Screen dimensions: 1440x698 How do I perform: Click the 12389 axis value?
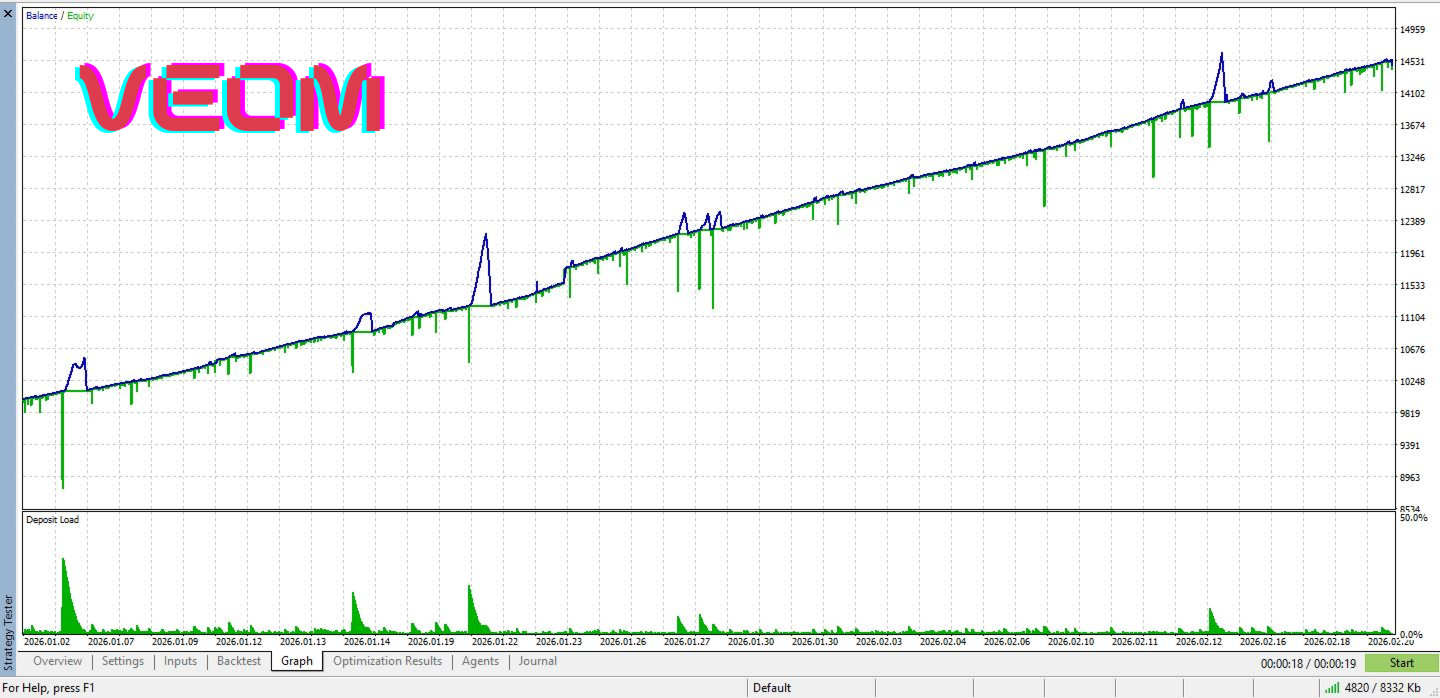[x=1415, y=222]
